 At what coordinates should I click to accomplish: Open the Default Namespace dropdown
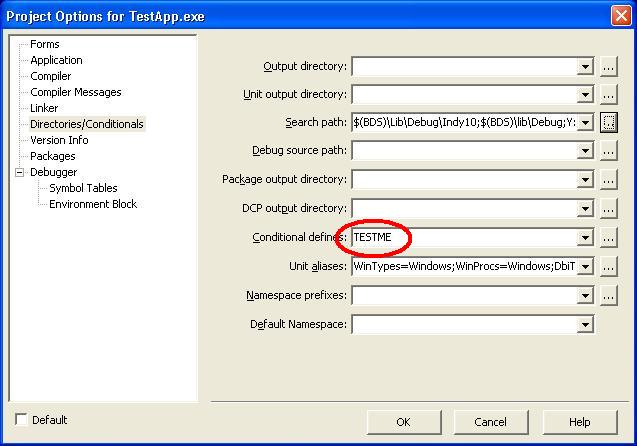click(x=585, y=325)
